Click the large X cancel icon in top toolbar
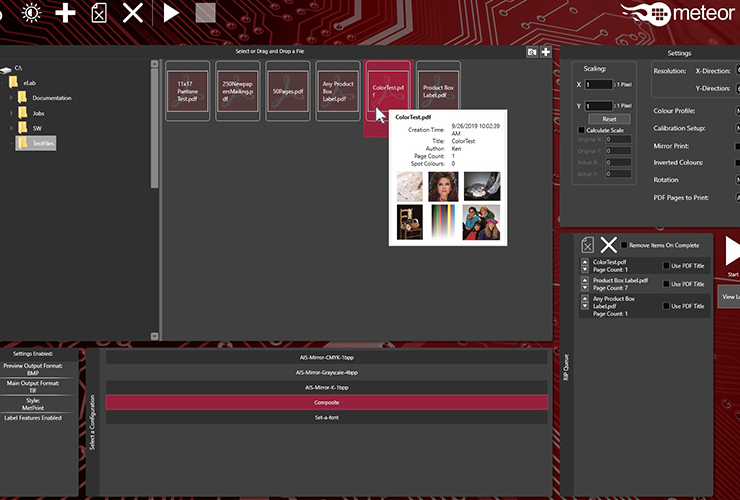Screen dimensions: 740x500 [x=132, y=13]
